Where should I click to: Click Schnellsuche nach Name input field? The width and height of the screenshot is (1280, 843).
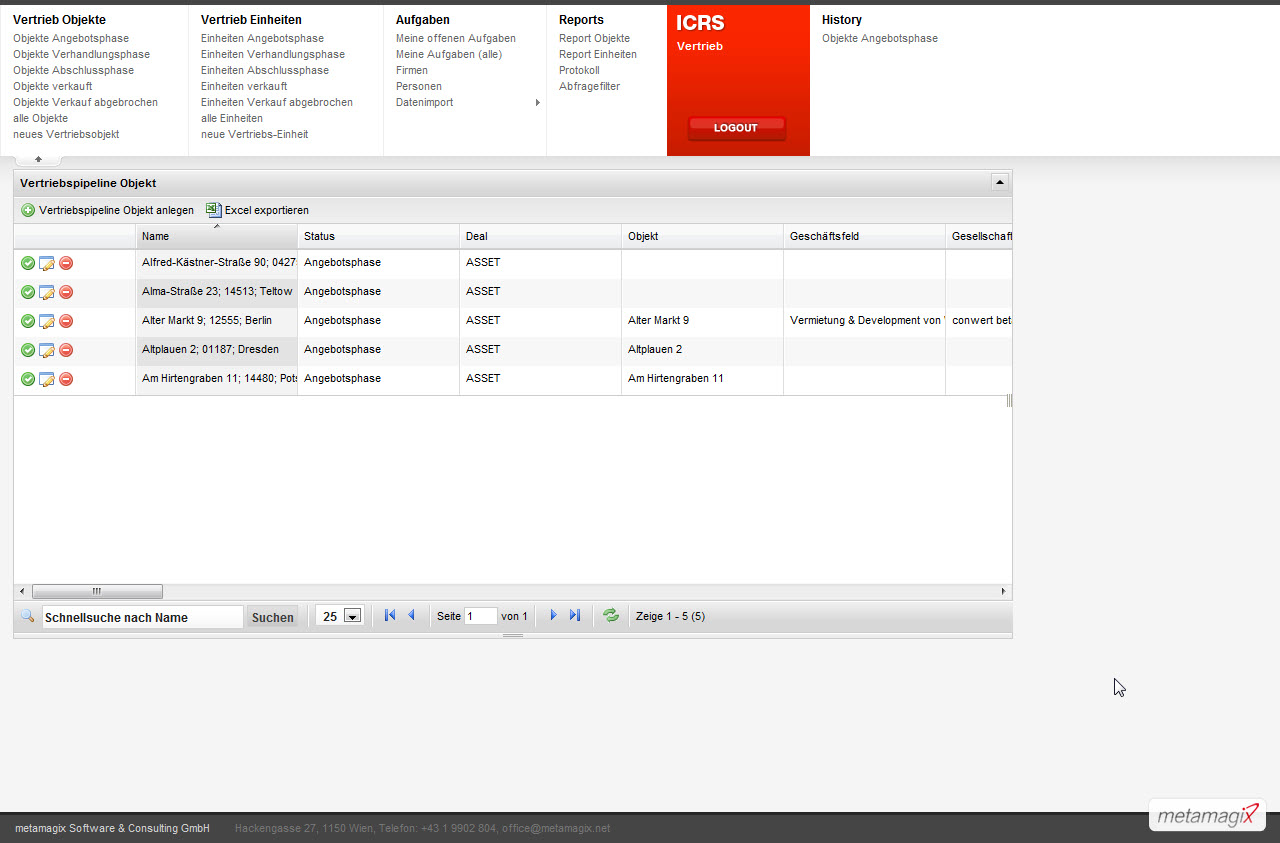coord(143,617)
